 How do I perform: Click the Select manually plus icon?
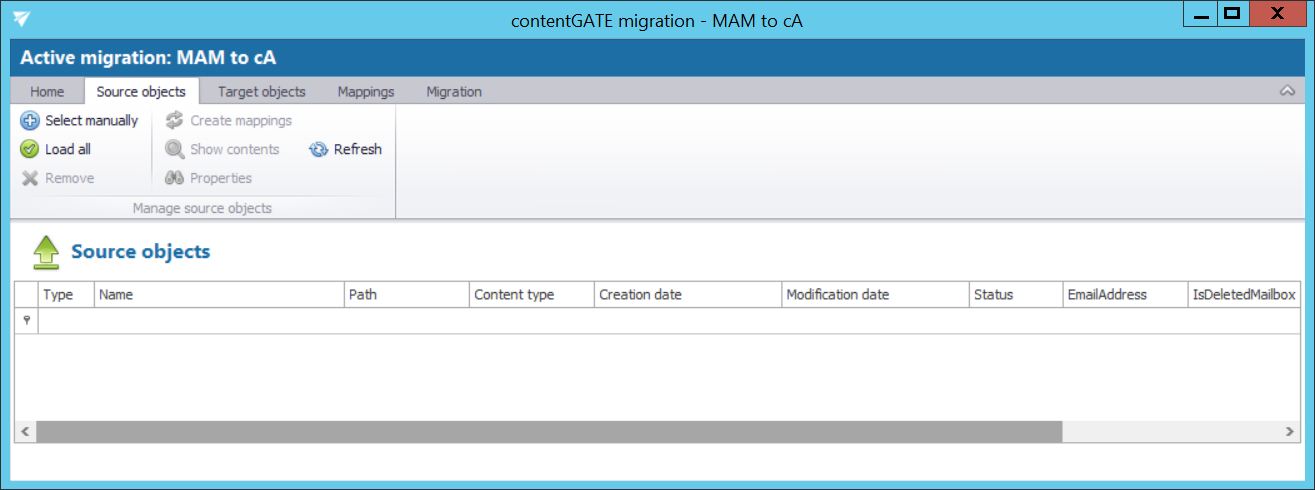click(30, 121)
